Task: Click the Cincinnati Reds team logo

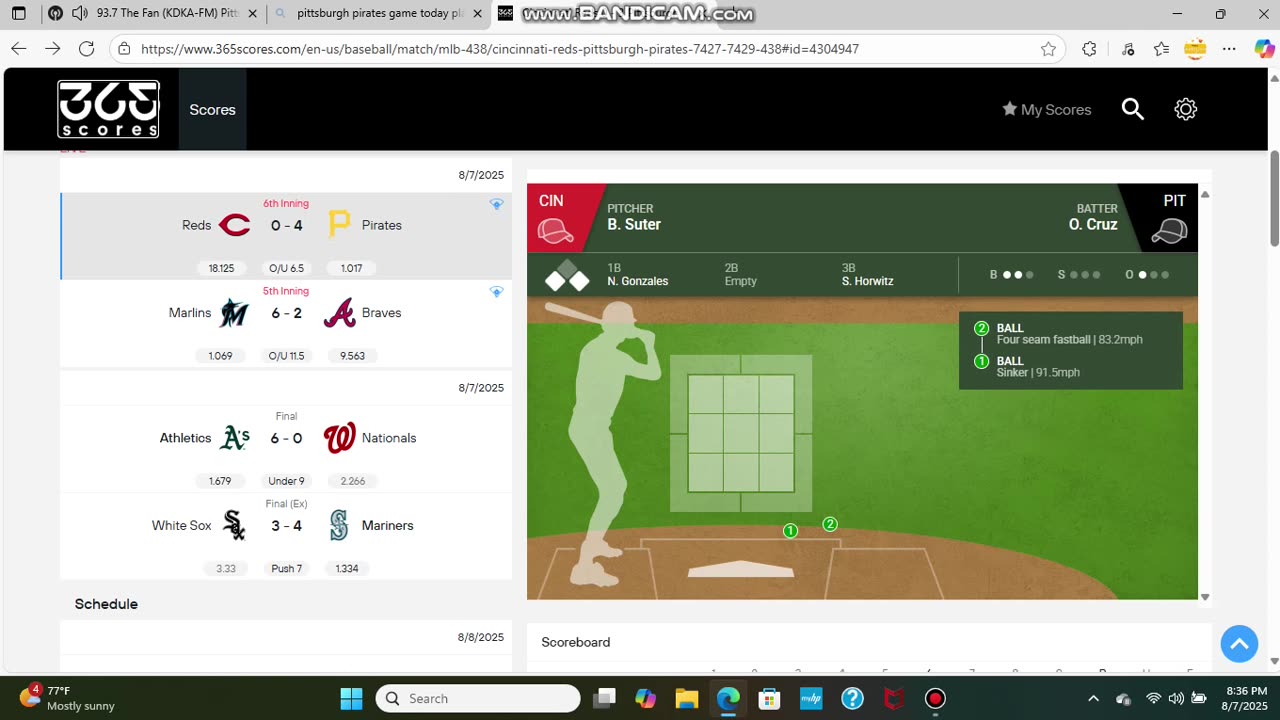Action: tap(234, 225)
